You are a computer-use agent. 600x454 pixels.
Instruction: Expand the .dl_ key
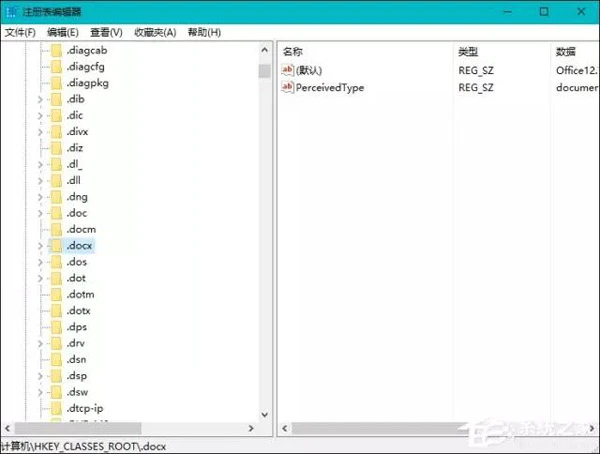(x=40, y=165)
